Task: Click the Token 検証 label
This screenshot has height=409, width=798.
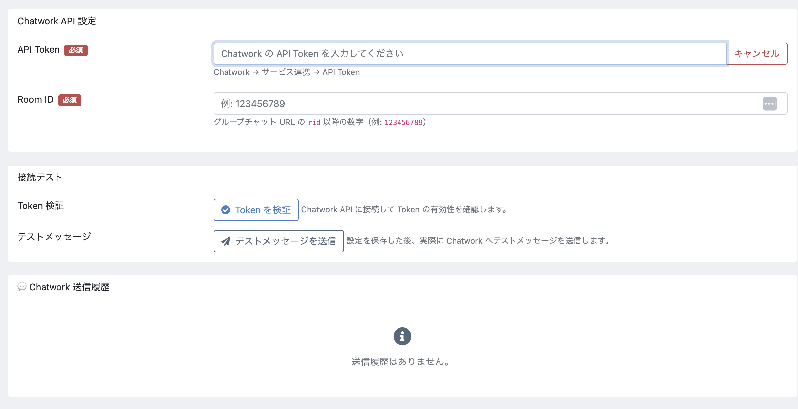Action: [x=41, y=206]
